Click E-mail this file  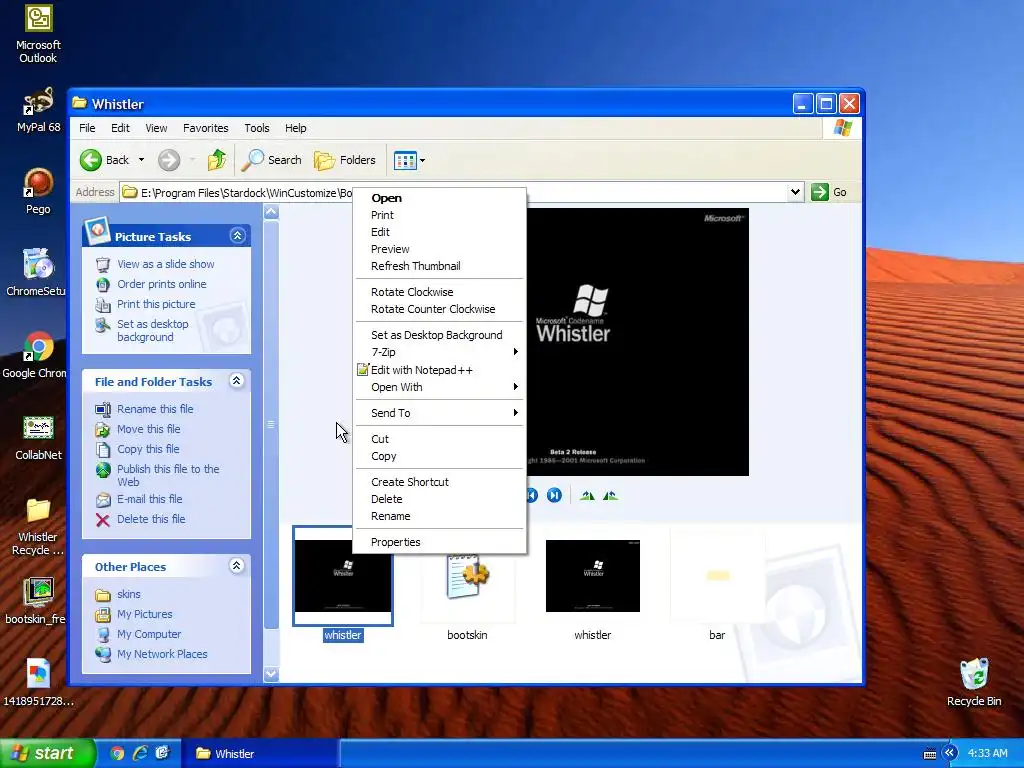coord(150,499)
